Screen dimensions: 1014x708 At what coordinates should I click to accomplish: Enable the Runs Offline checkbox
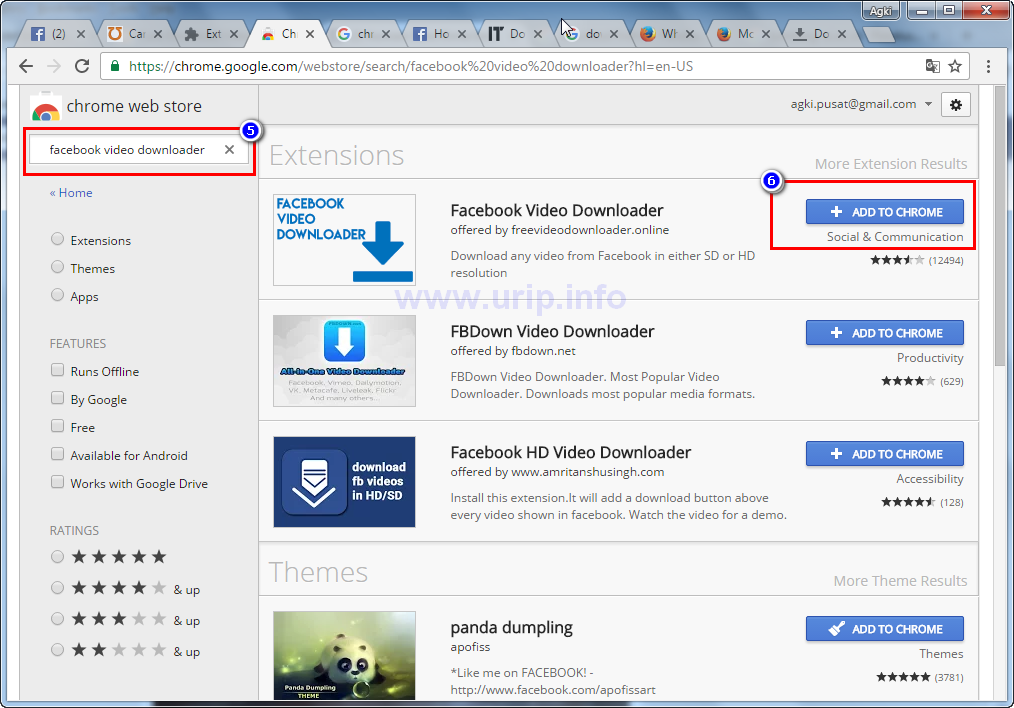coord(58,371)
